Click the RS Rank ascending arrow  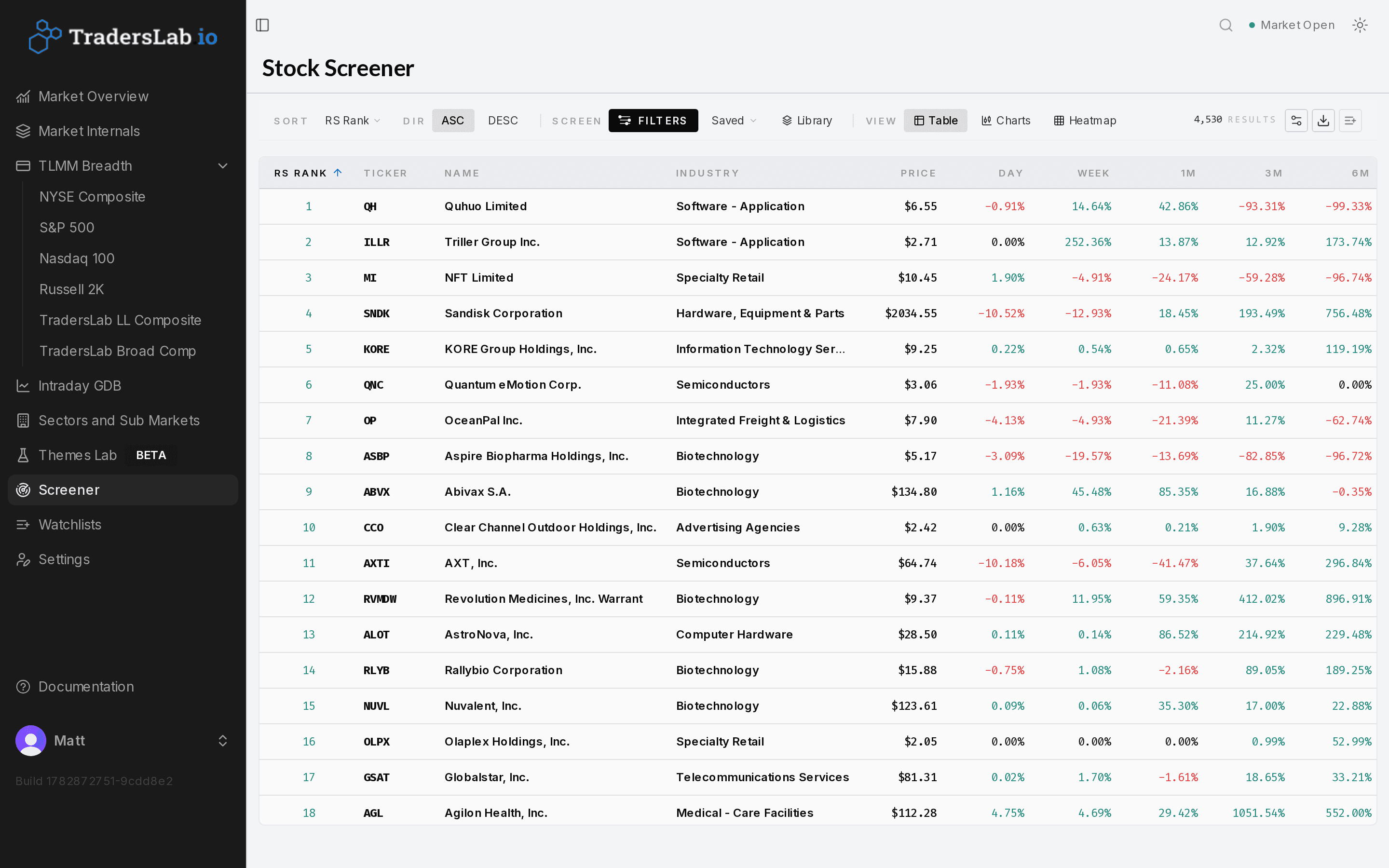(x=338, y=173)
